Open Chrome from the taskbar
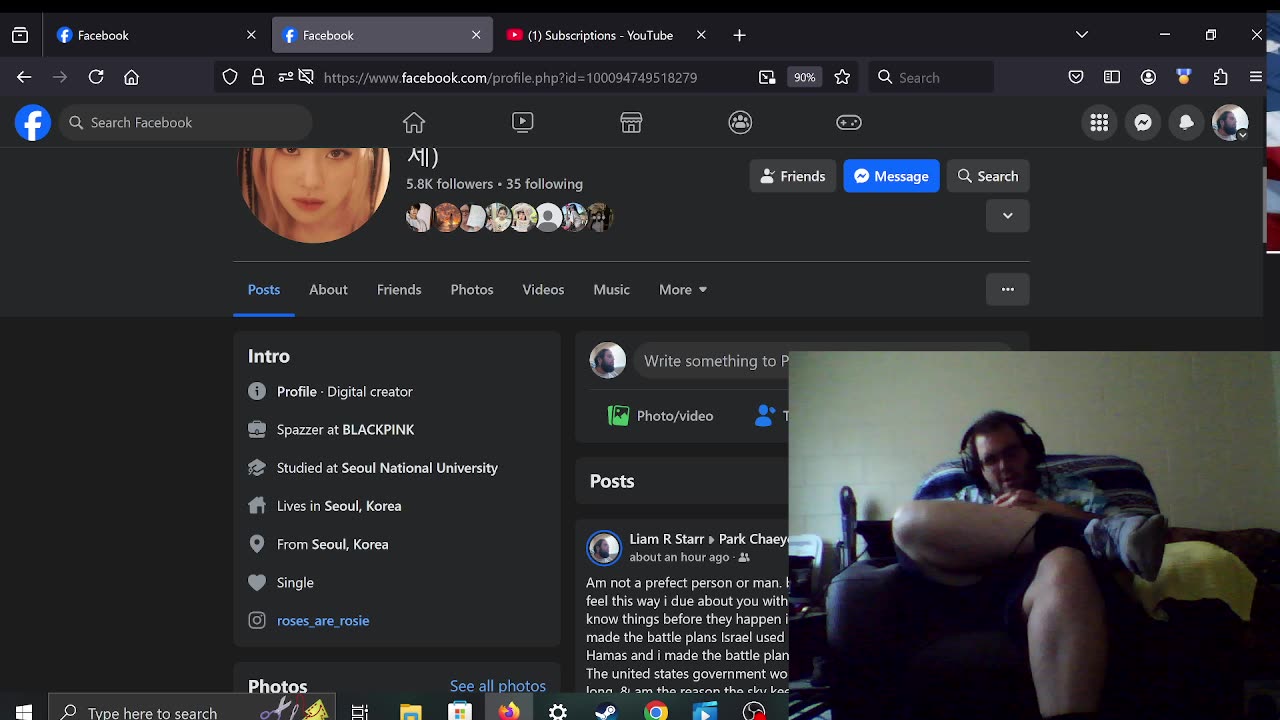This screenshot has width=1280, height=720. tap(656, 711)
